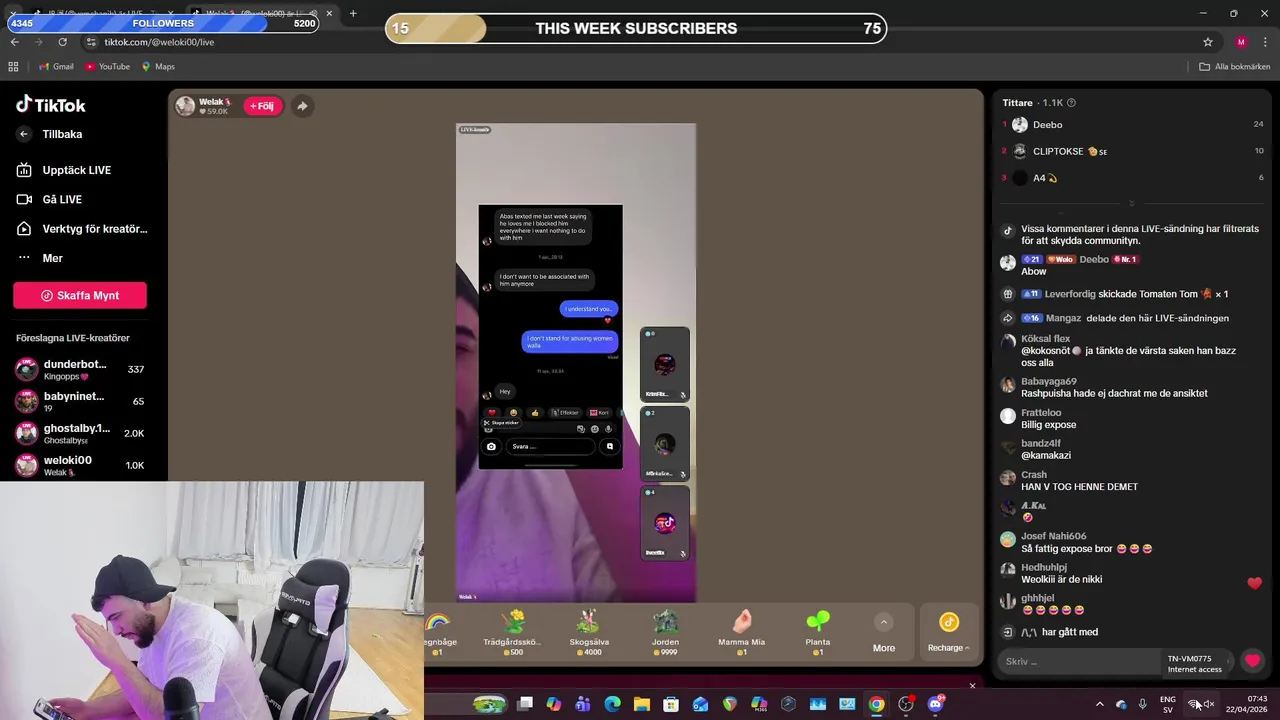Send the Planta gift
This screenshot has height=720, width=1280.
pyautogui.click(x=818, y=633)
